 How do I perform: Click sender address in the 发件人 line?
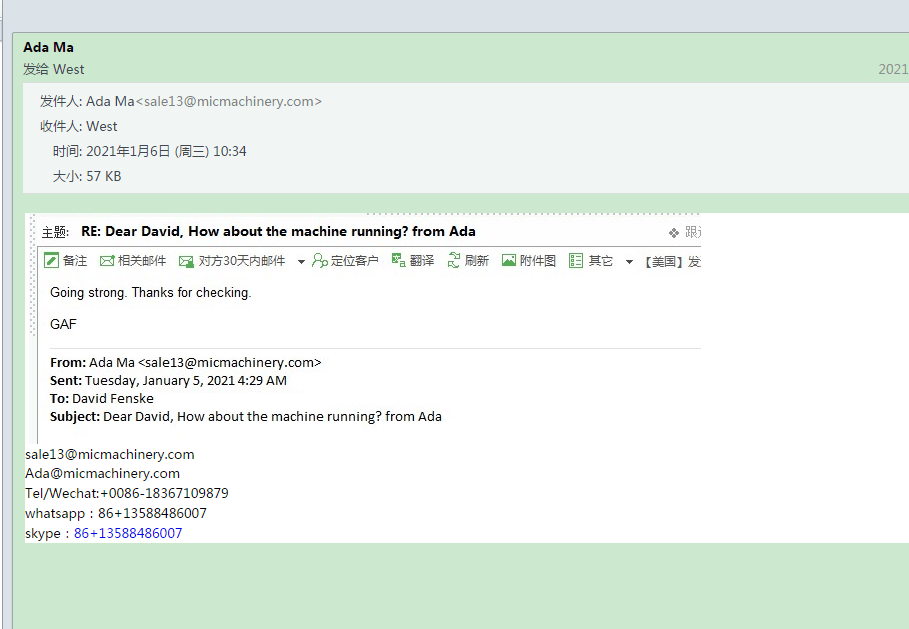[229, 101]
